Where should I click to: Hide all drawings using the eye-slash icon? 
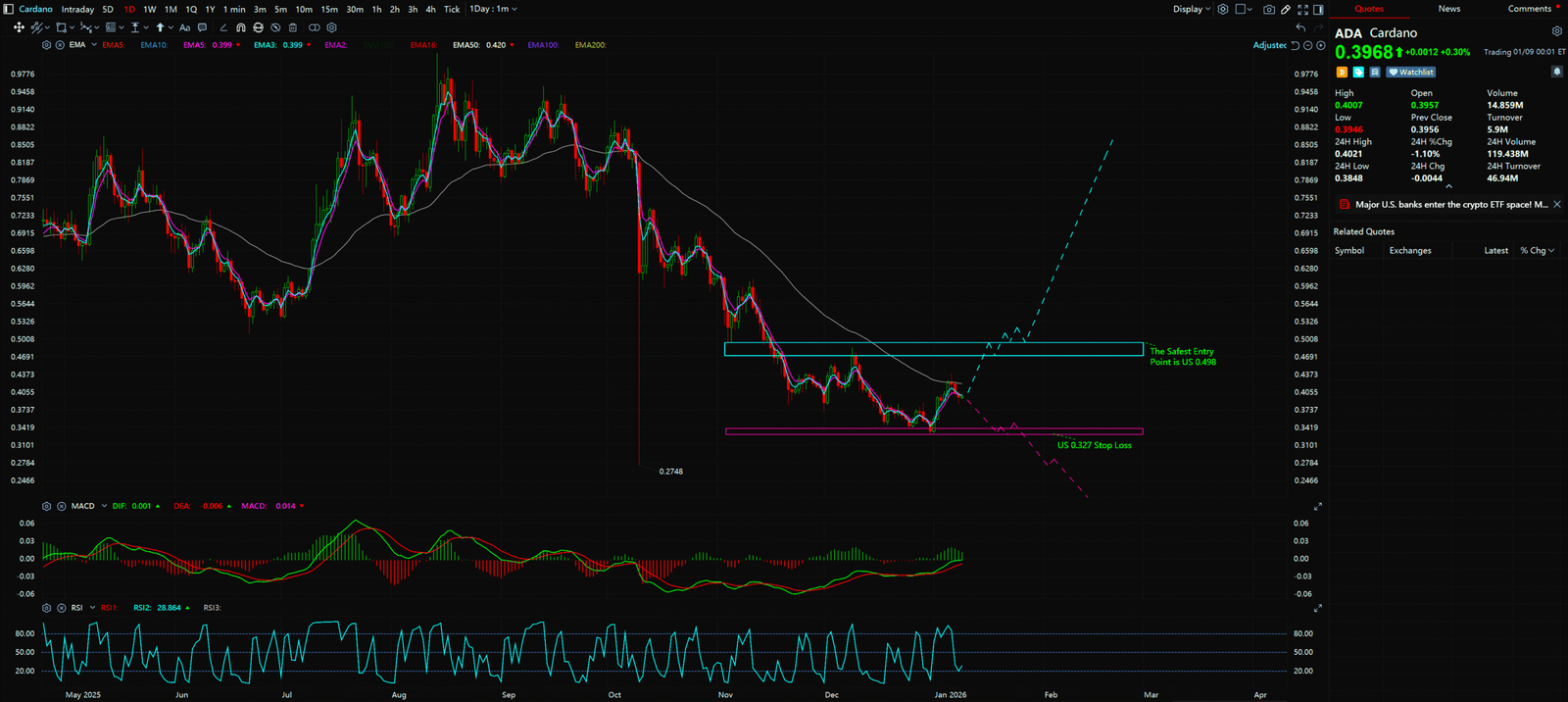275,27
